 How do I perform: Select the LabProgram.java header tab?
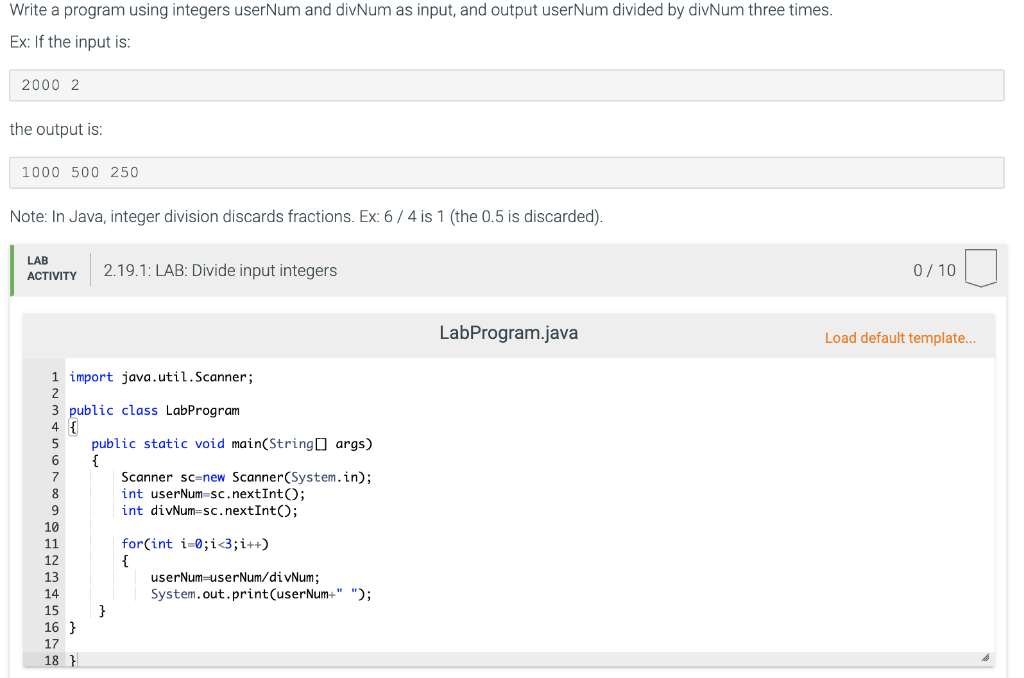tap(508, 333)
